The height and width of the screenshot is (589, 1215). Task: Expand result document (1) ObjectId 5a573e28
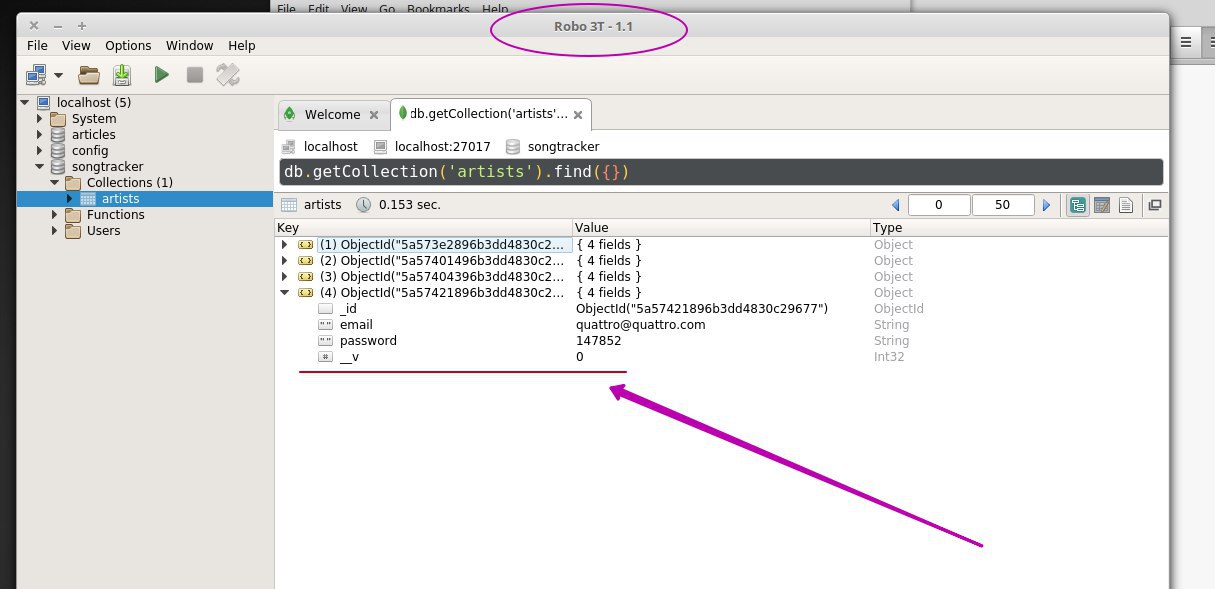pyautogui.click(x=285, y=244)
